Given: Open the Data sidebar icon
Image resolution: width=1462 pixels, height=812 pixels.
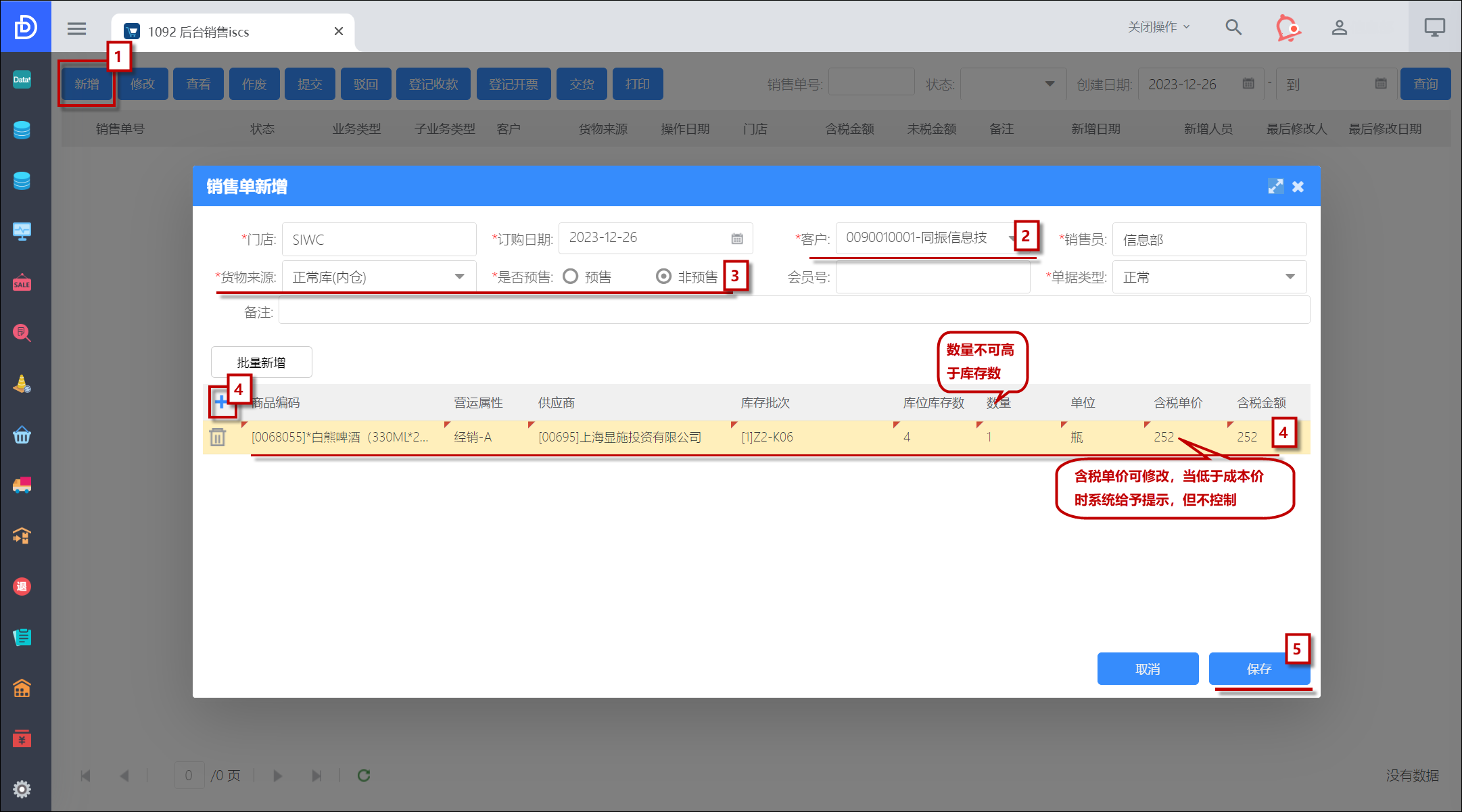Looking at the screenshot, I should click(x=22, y=80).
